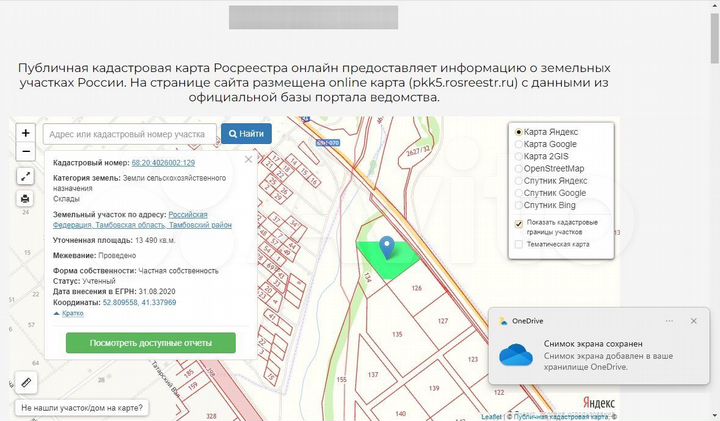Click the Найти search button

click(246, 134)
